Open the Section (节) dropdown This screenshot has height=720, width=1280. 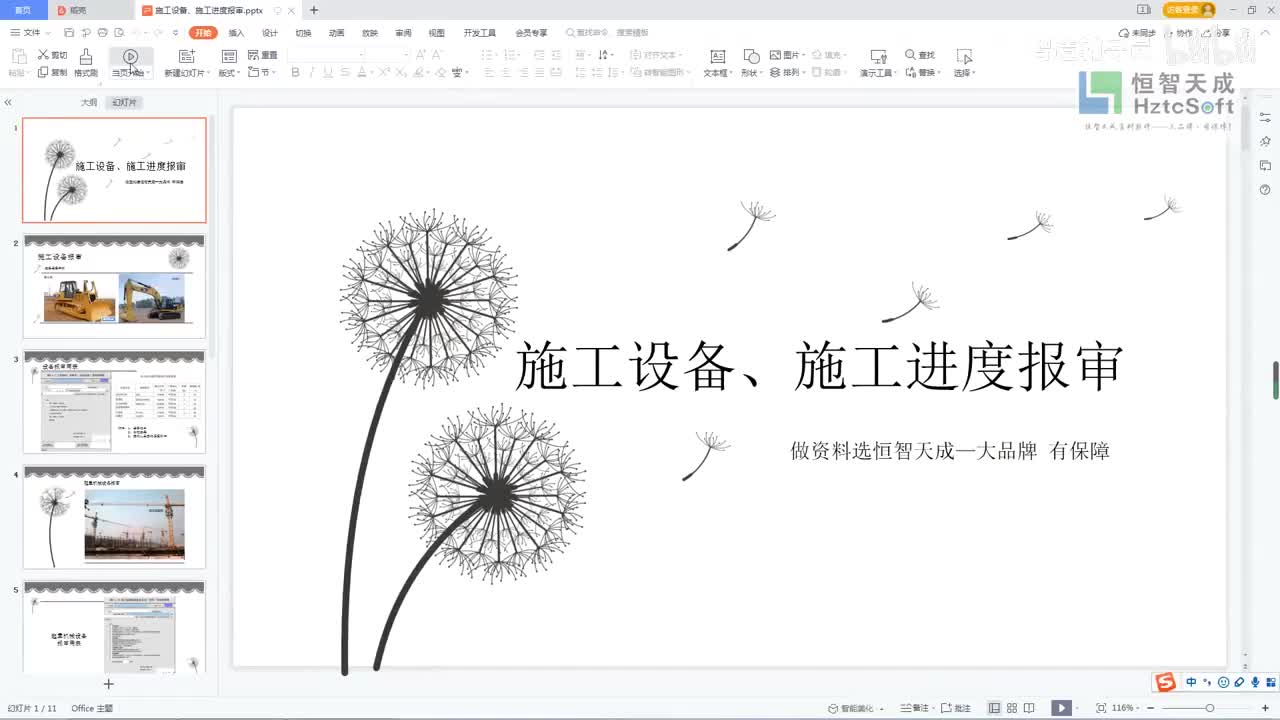tap(262, 72)
